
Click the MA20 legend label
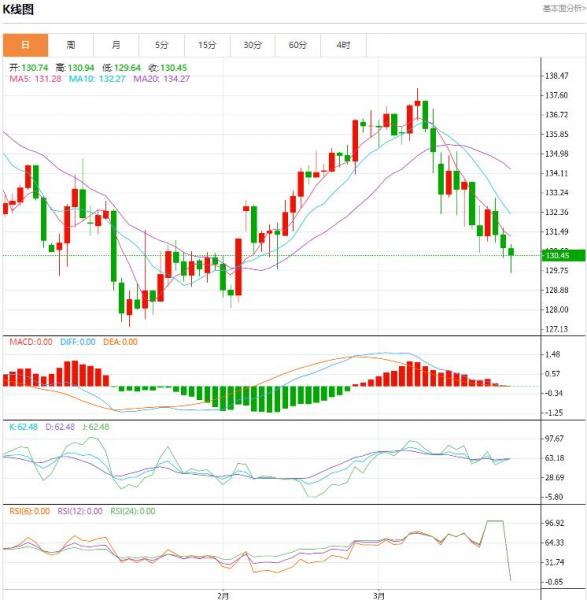pos(161,79)
